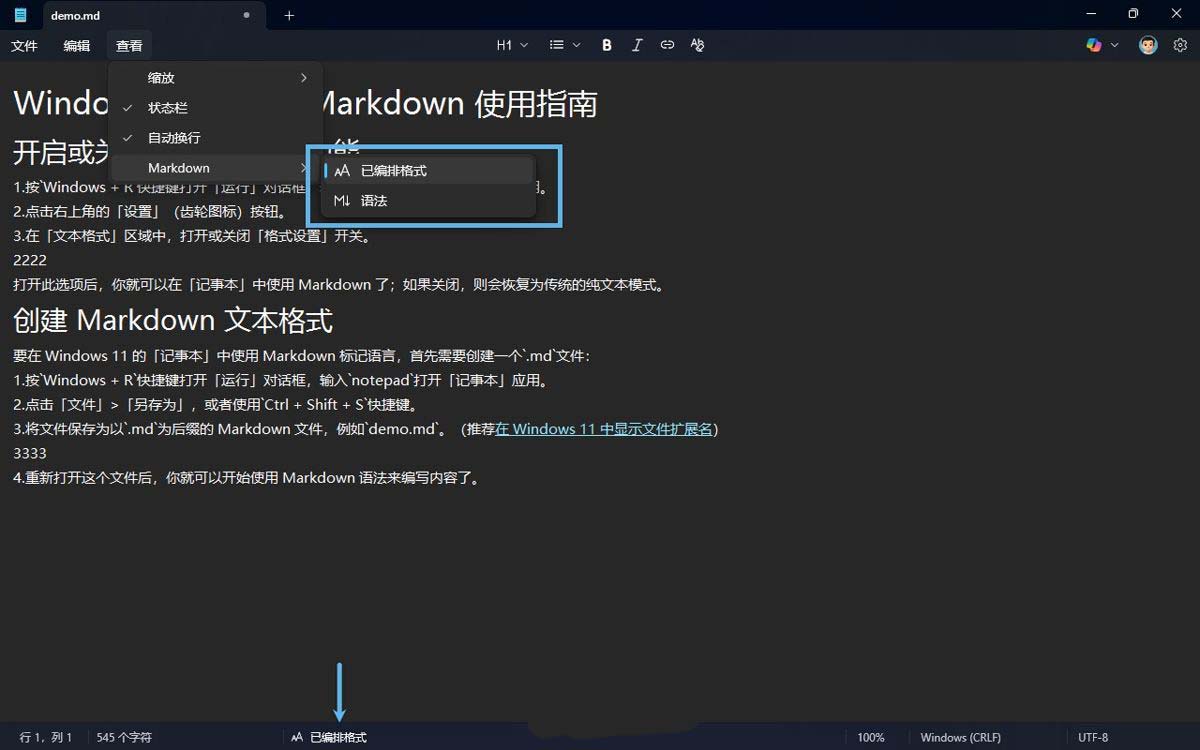This screenshot has width=1200, height=750.
Task: Open the H1 heading level dropdown
Action: point(512,45)
